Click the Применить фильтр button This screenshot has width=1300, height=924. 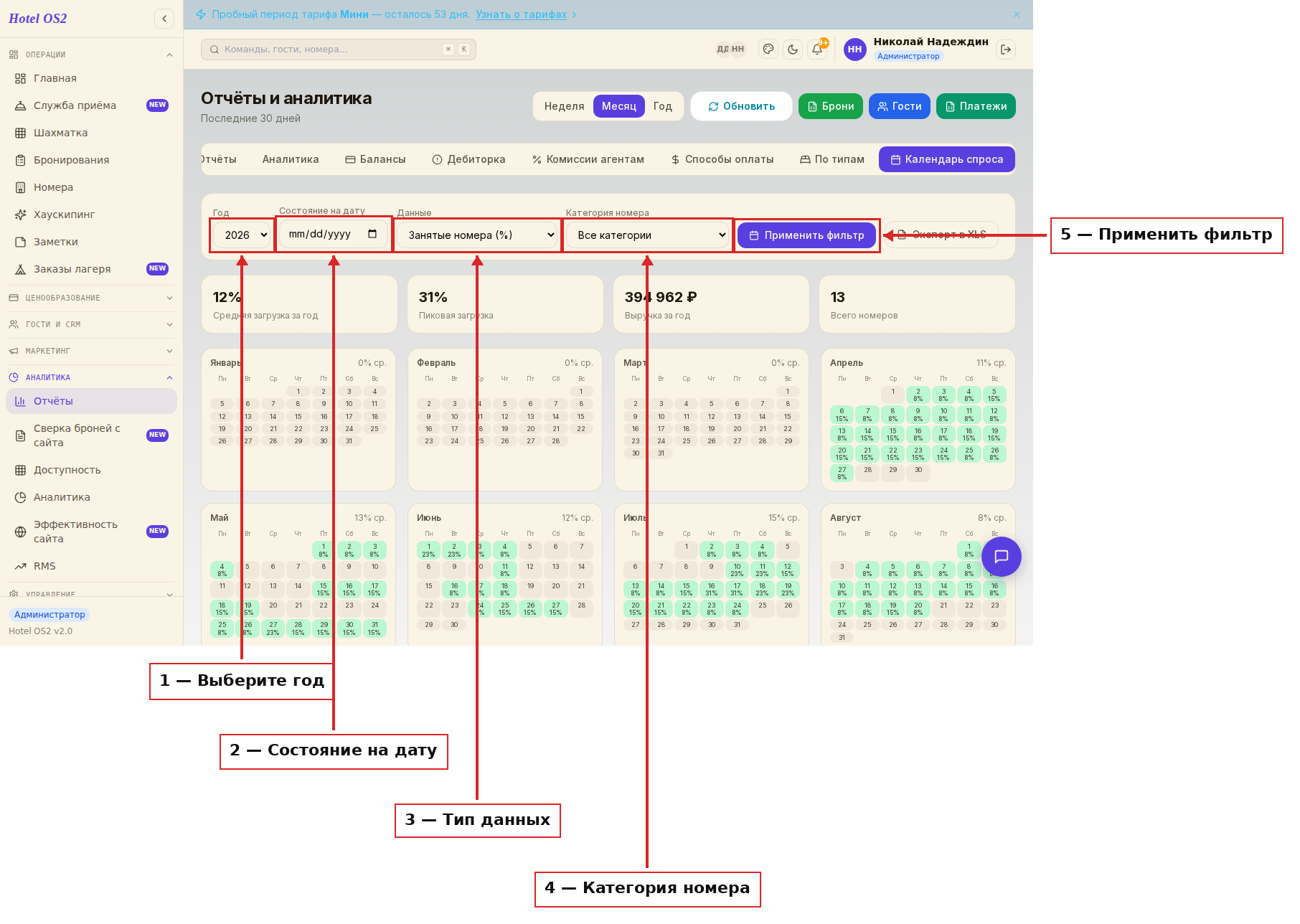click(807, 235)
